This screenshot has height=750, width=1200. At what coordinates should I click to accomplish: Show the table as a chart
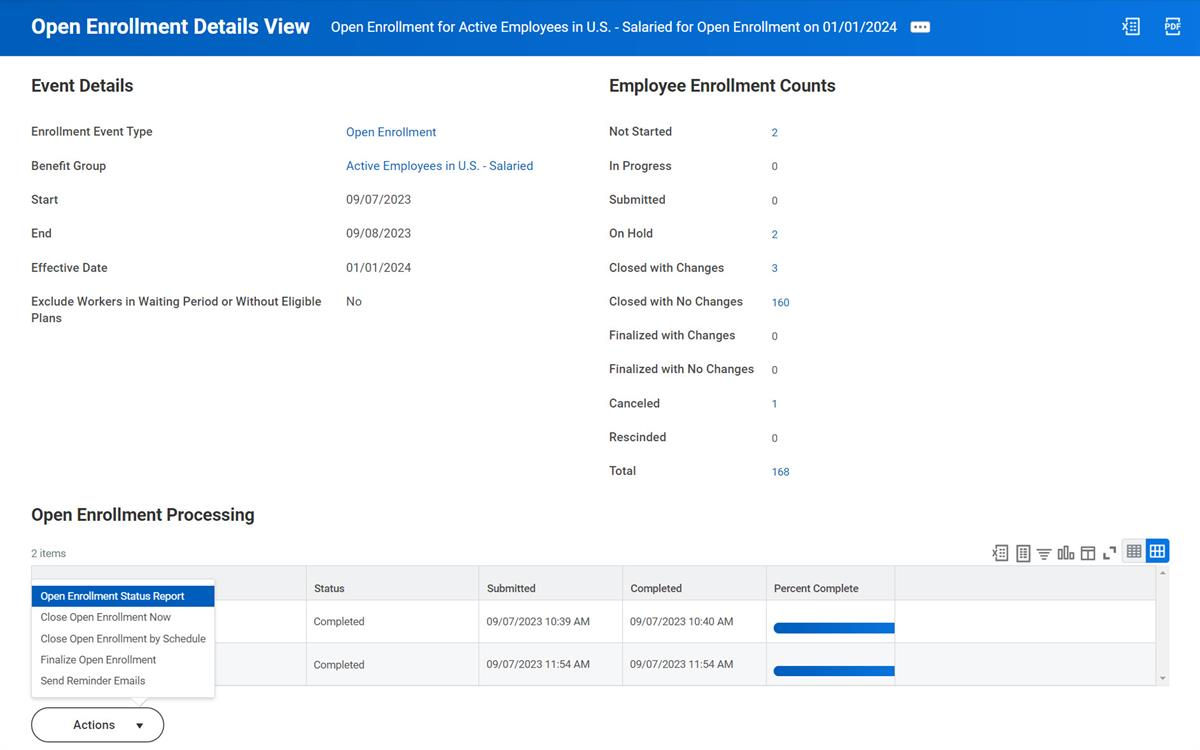coord(1066,552)
